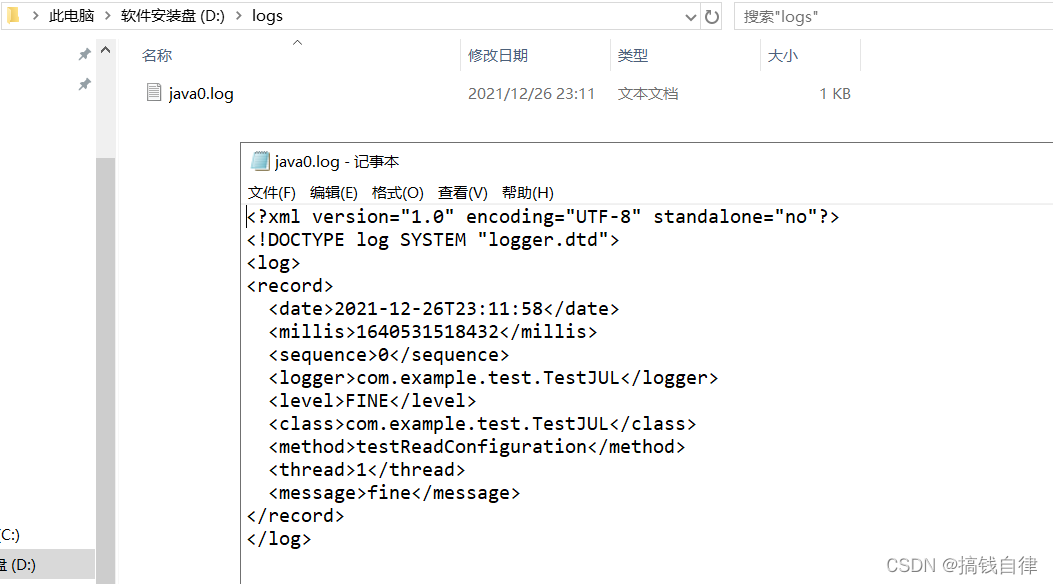
Task: Select the java0.log file icon
Action: tap(154, 93)
